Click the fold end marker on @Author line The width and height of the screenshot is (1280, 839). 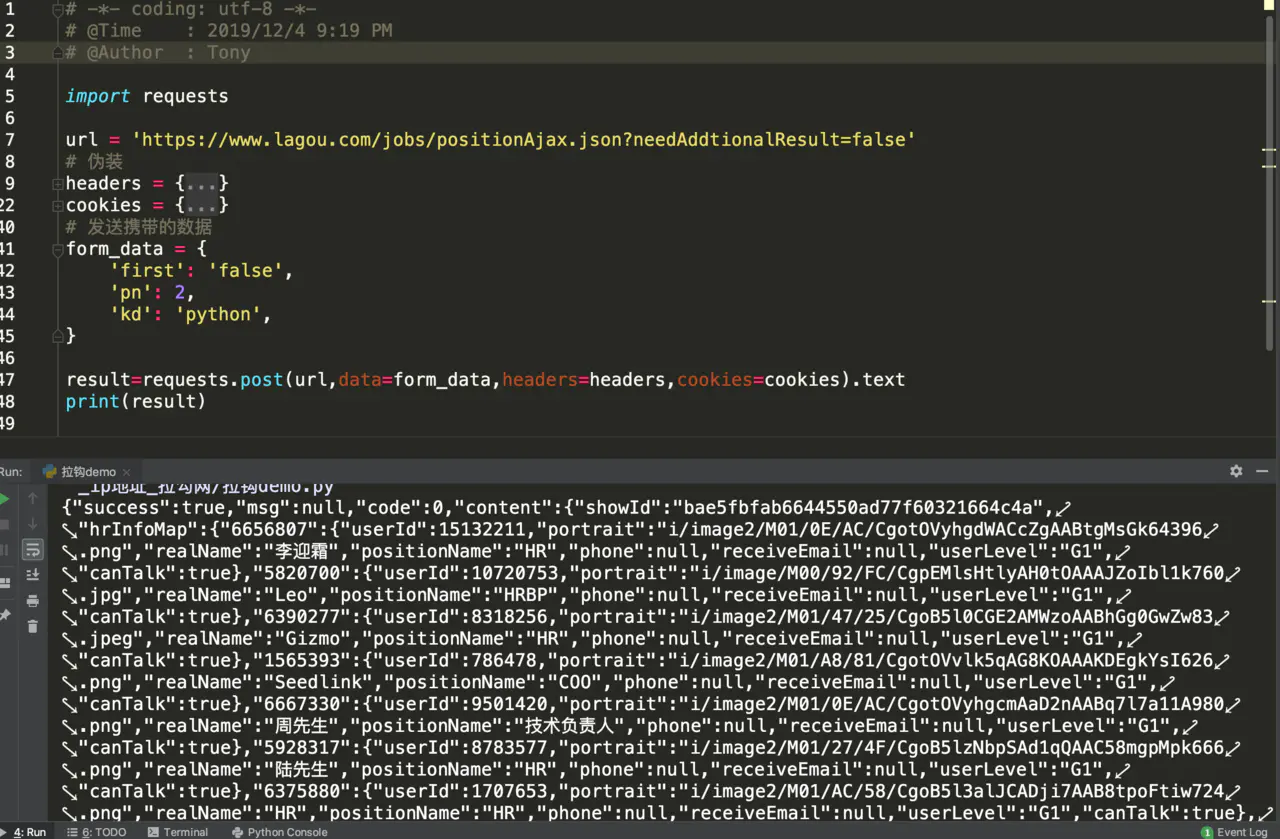coord(58,52)
